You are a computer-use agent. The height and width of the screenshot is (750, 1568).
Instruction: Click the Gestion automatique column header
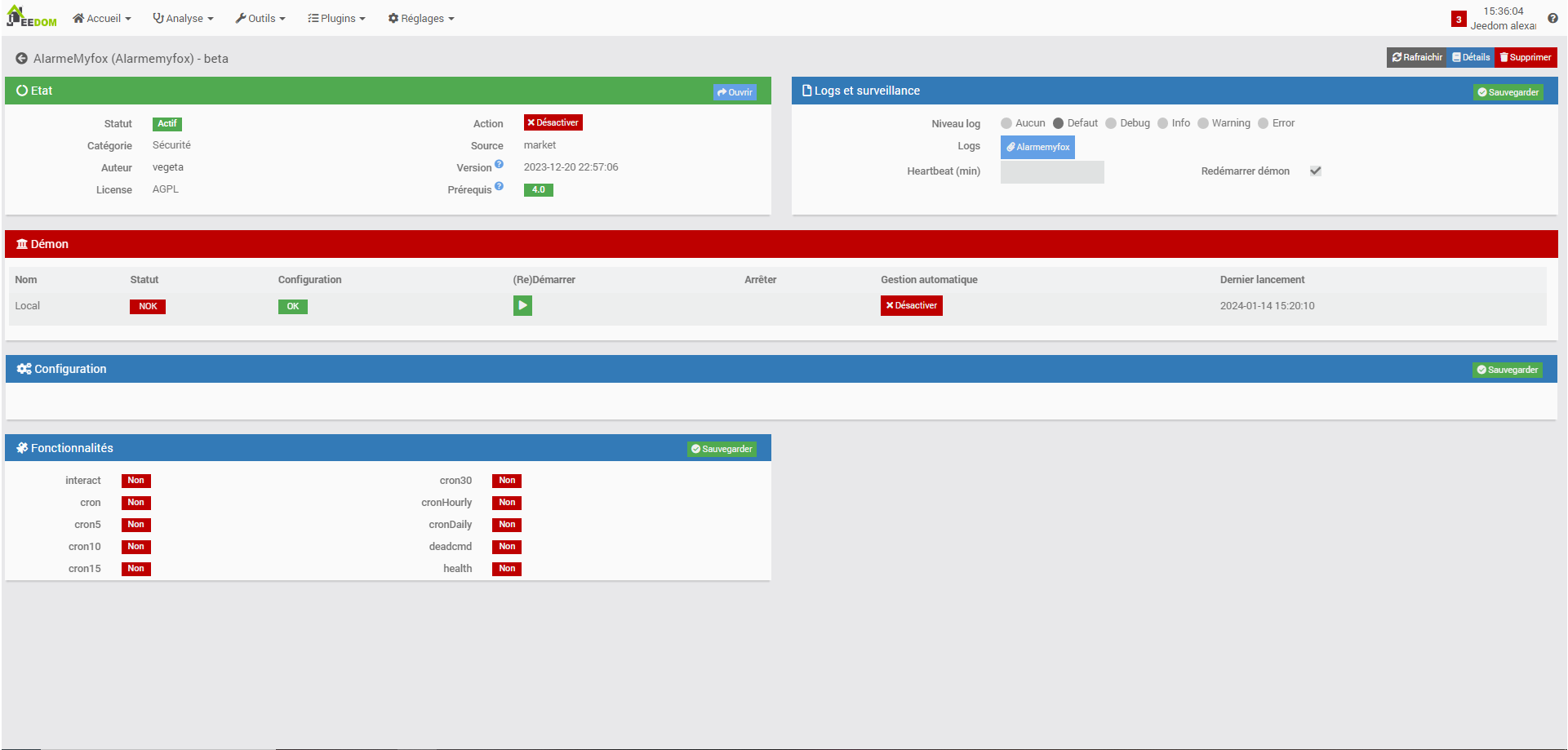pyautogui.click(x=929, y=280)
